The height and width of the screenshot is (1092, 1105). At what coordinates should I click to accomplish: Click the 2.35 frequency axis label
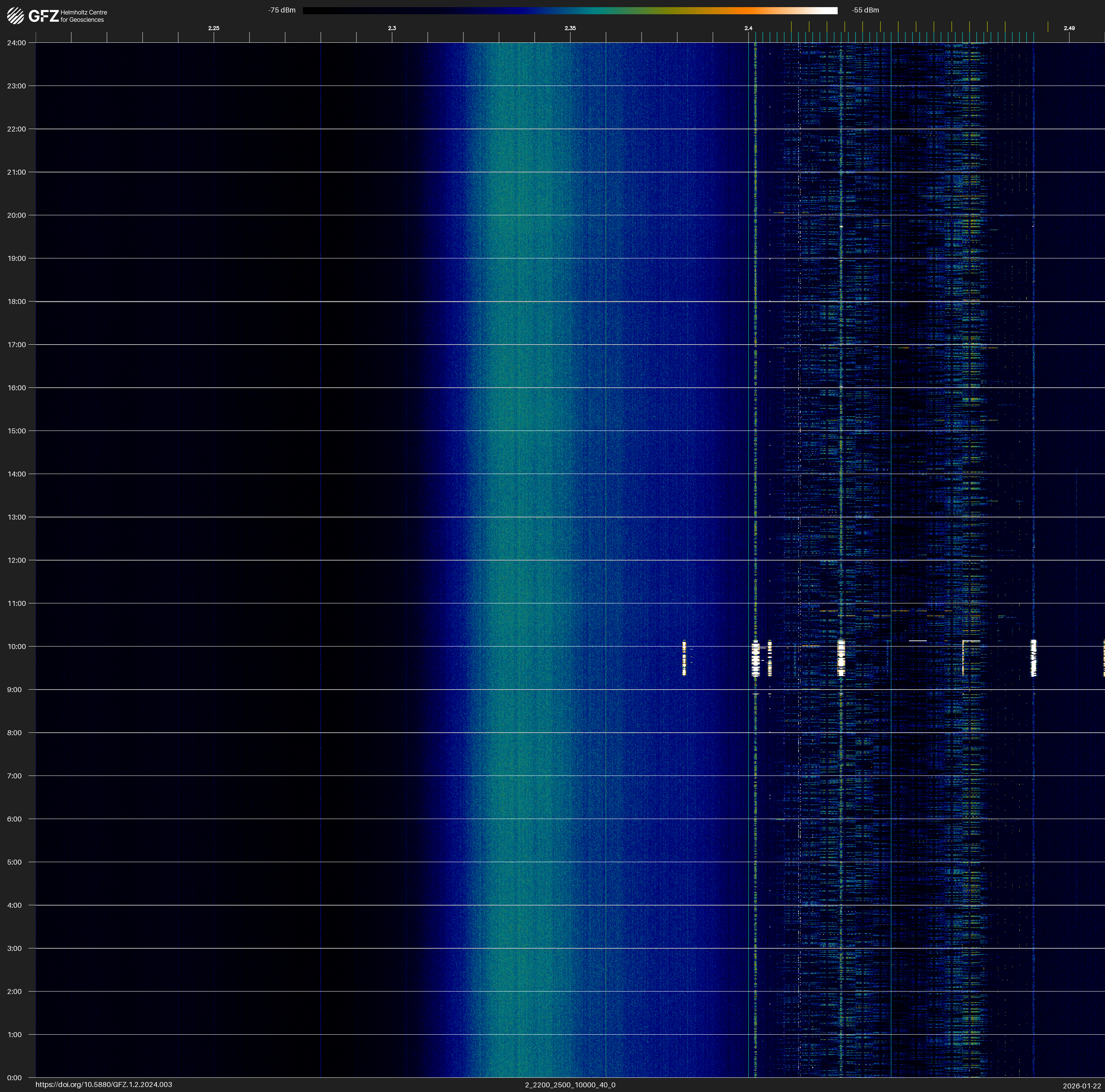pos(570,28)
